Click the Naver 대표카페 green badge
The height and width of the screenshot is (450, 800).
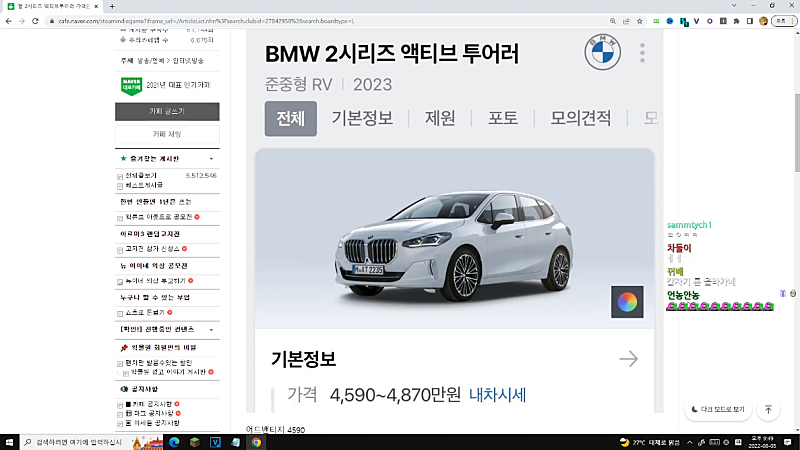[131, 86]
